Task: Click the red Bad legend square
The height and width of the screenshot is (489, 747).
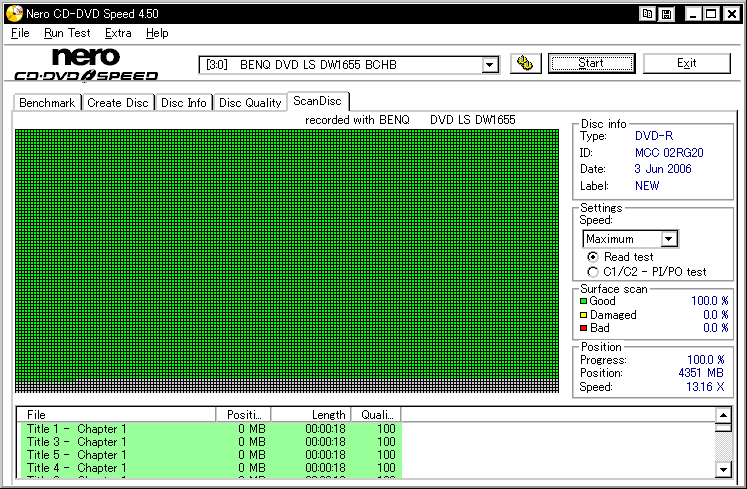Action: click(584, 328)
